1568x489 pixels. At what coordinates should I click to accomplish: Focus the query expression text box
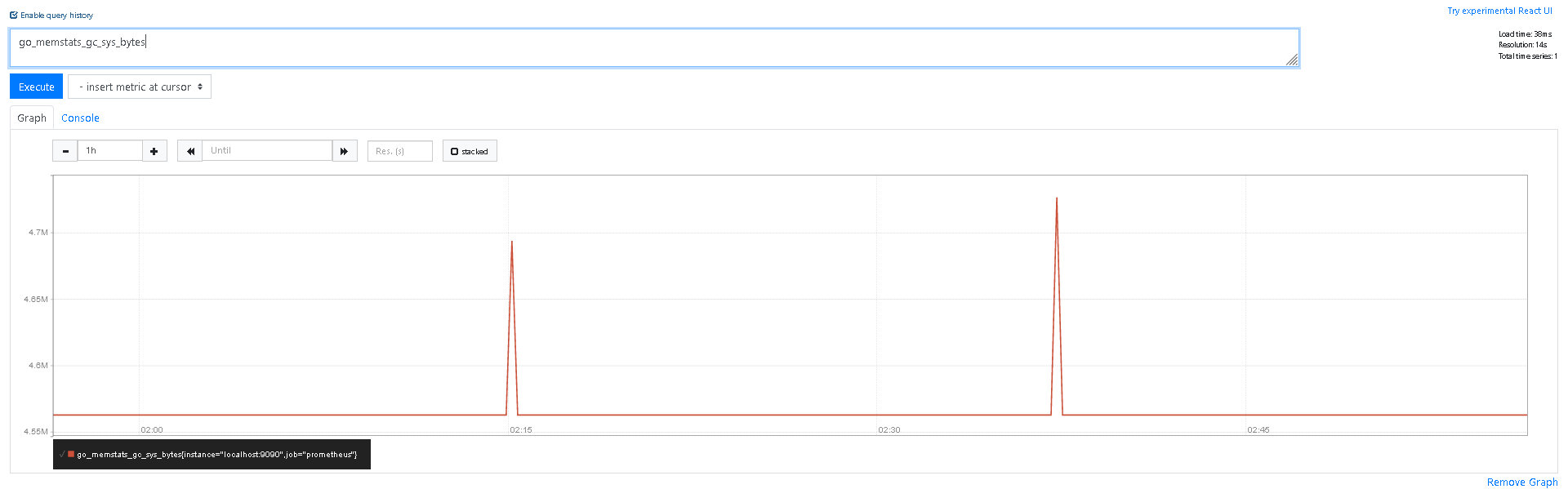[653, 48]
